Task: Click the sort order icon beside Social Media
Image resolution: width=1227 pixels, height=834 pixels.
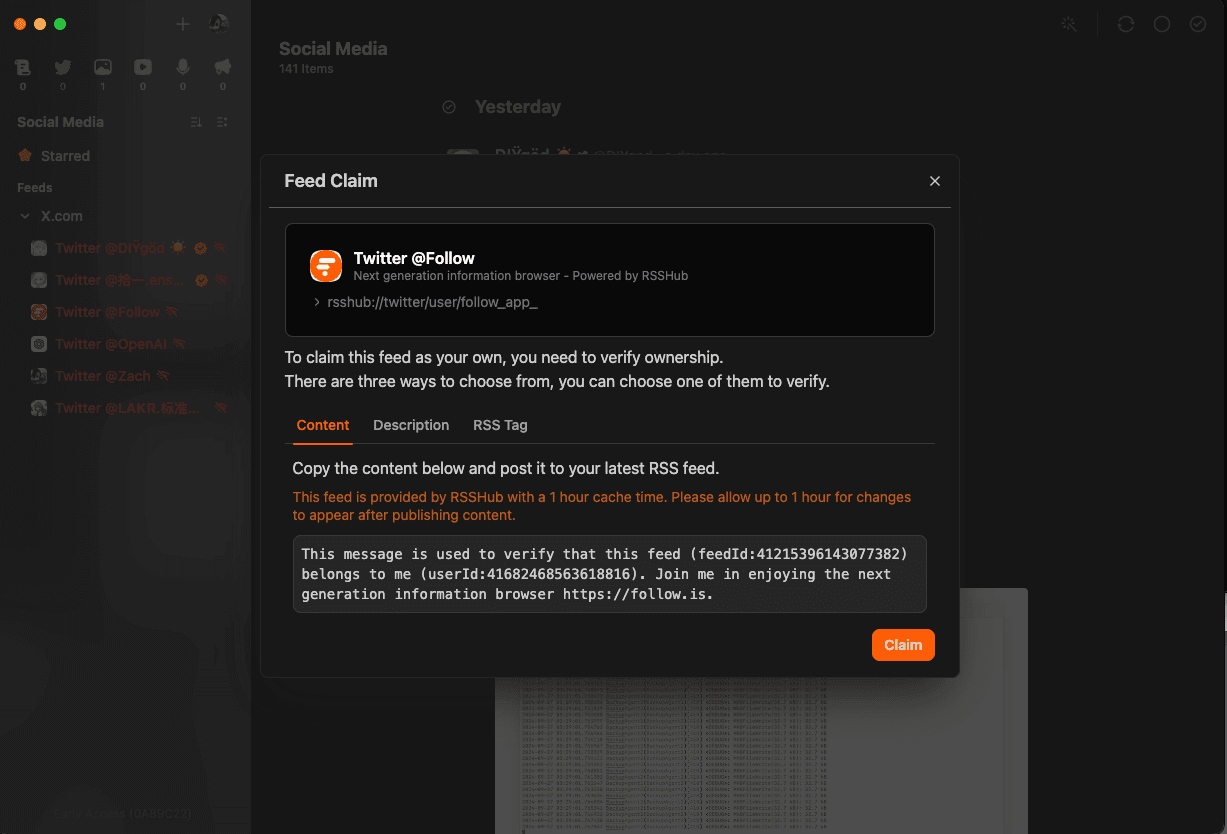Action: (x=196, y=122)
